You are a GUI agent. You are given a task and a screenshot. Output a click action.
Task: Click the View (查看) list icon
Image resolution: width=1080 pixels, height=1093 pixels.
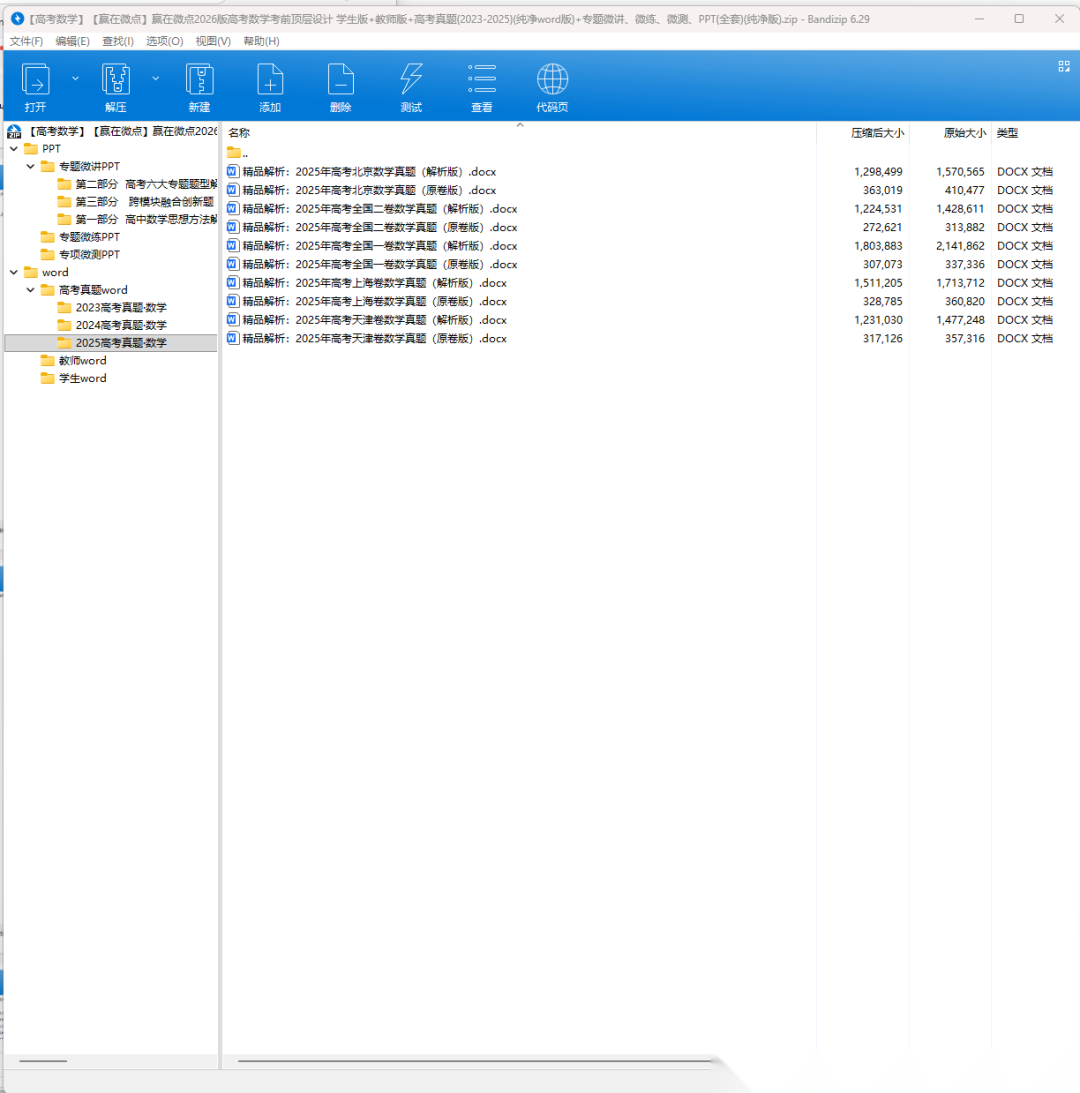(482, 80)
